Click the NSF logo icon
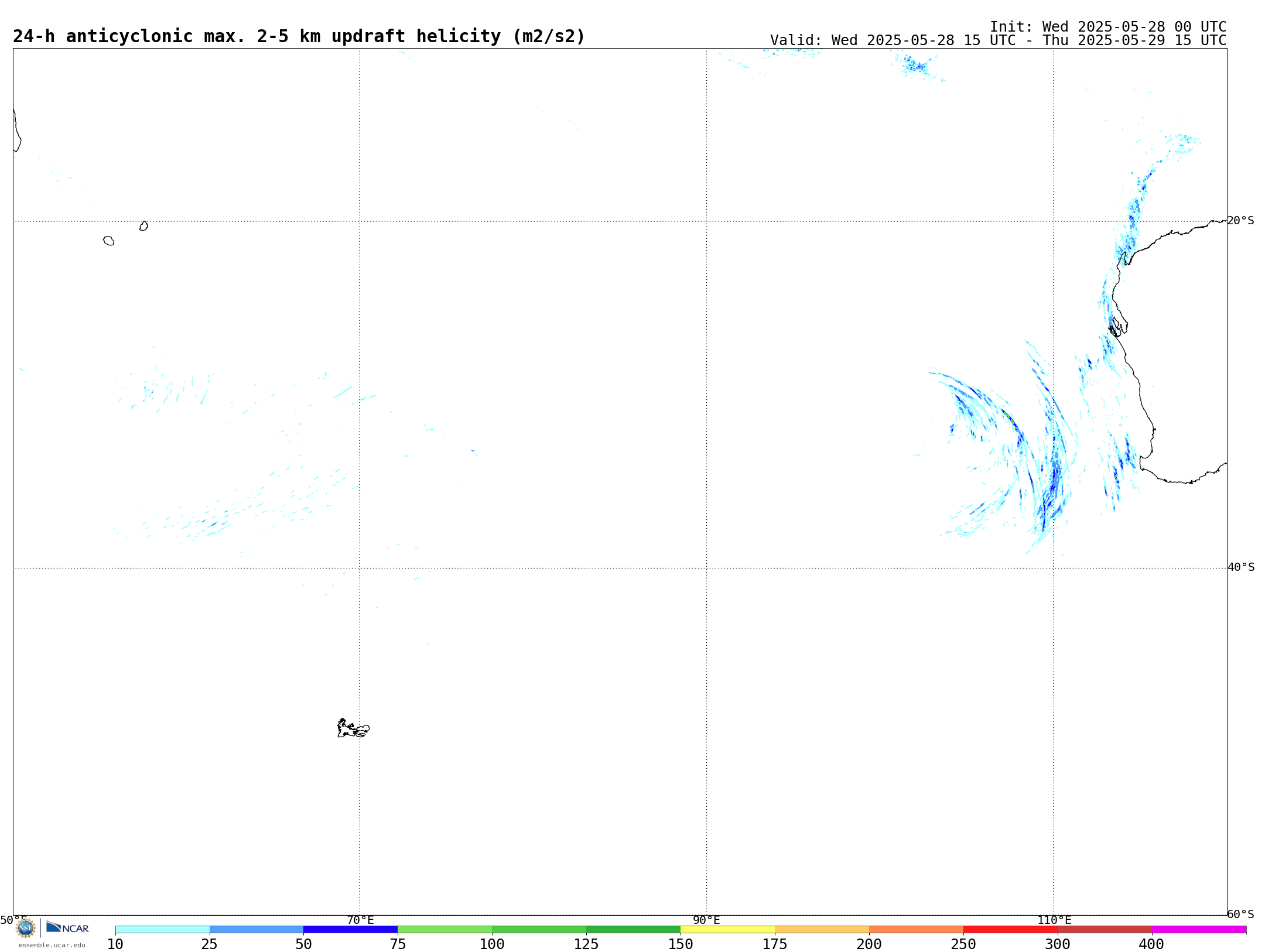The width and height of the screenshot is (1265, 952). pos(26,927)
